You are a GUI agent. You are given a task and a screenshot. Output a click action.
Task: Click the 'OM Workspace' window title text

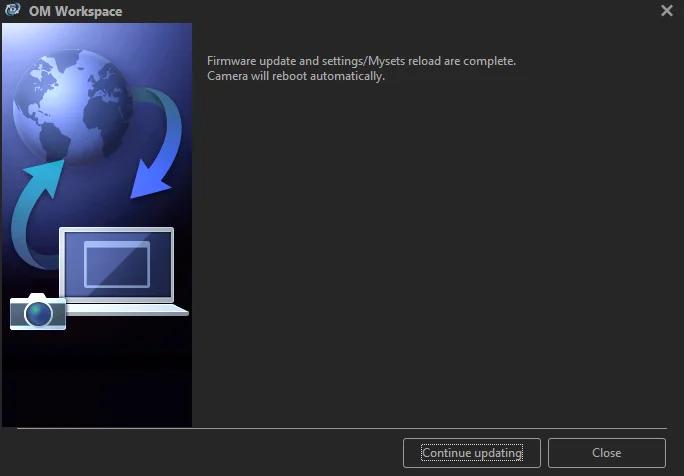(x=75, y=11)
